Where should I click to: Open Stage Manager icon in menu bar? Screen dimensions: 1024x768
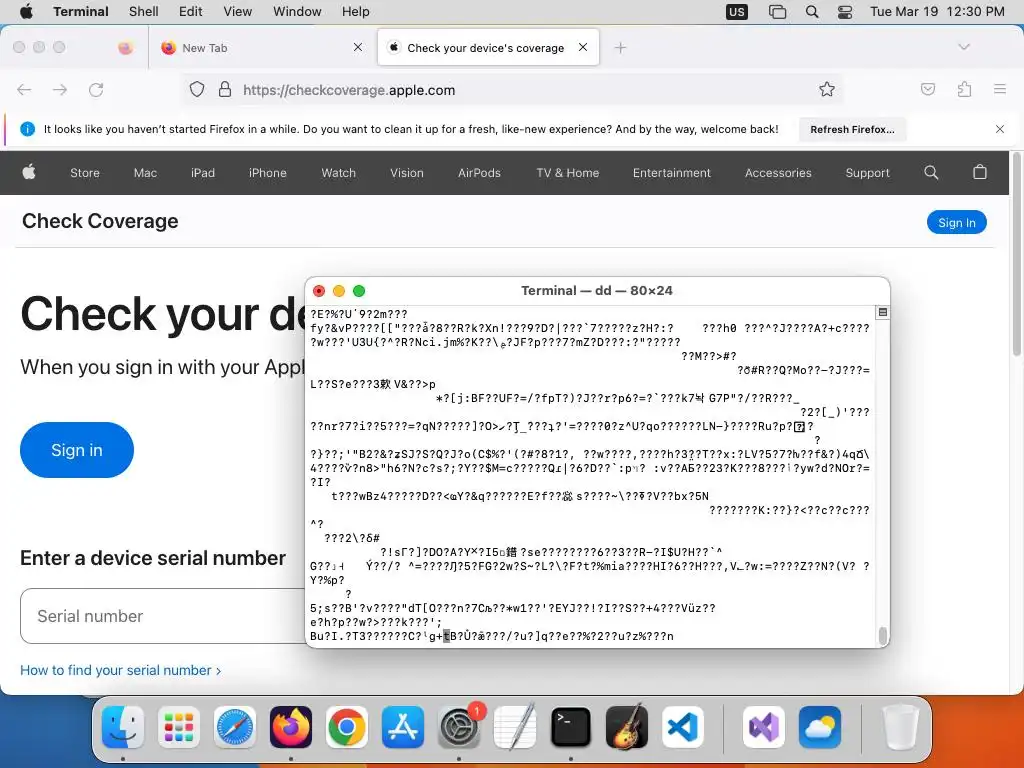point(777,12)
